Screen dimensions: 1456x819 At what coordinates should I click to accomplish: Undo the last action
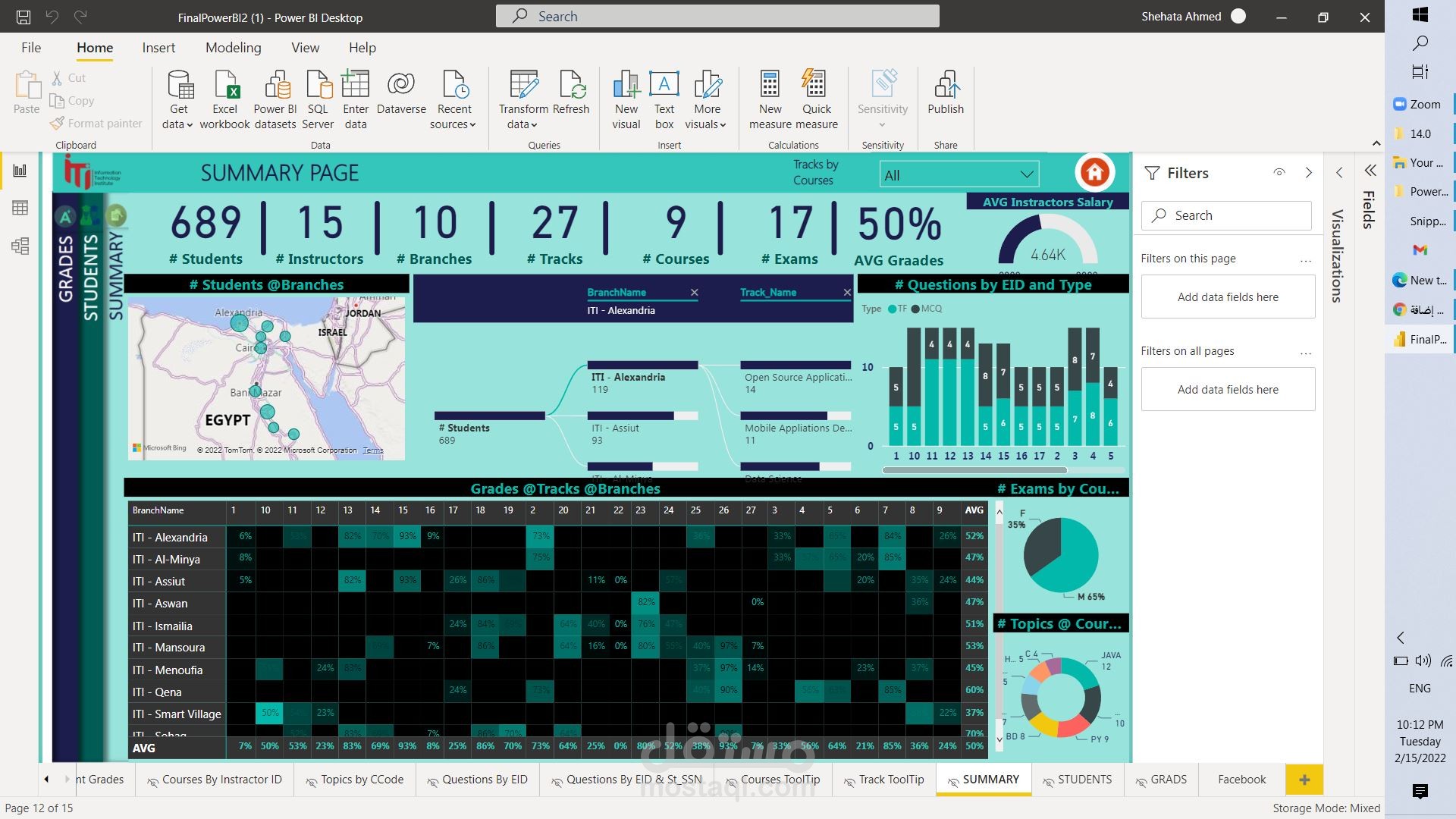52,17
